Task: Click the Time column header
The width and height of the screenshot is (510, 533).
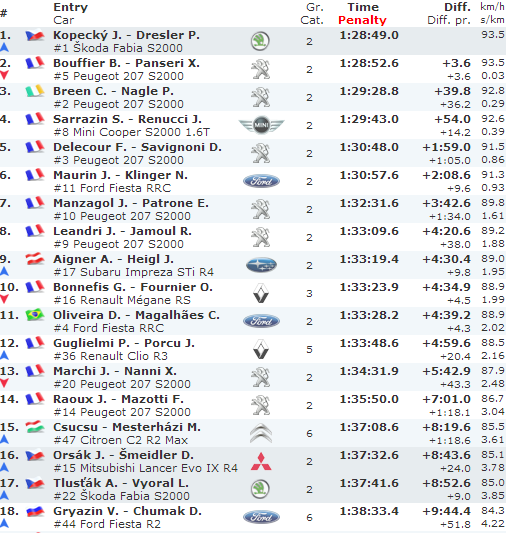Action: point(363,7)
